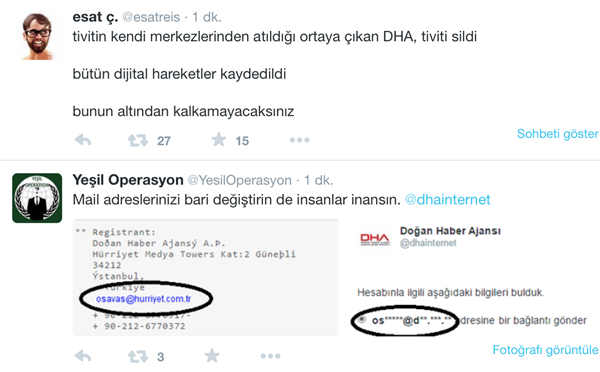Favorite Yeşil Operasyon's tweet with star

(212, 356)
